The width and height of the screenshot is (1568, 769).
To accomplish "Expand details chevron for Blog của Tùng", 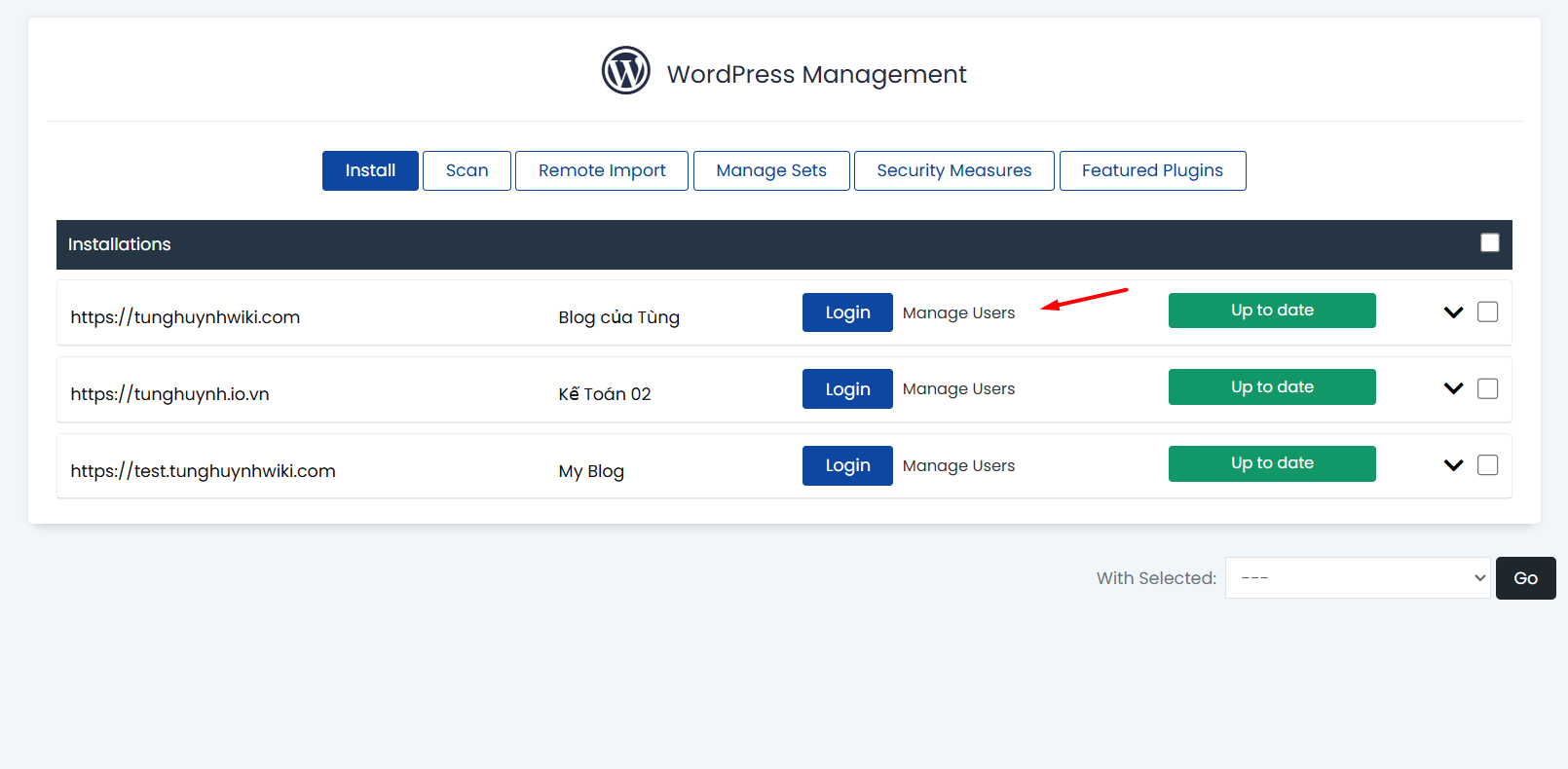I will coord(1453,312).
